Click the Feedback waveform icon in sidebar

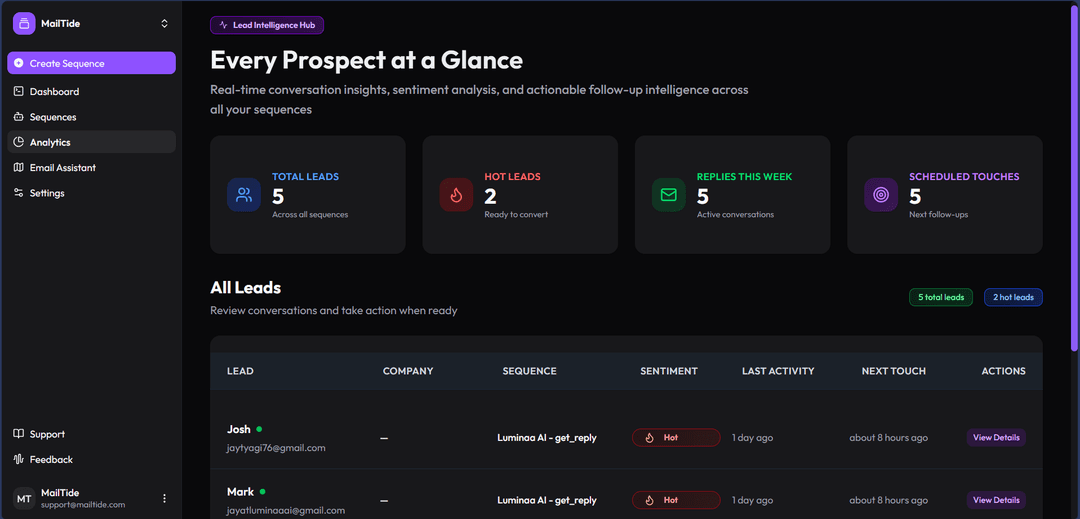(x=19, y=460)
